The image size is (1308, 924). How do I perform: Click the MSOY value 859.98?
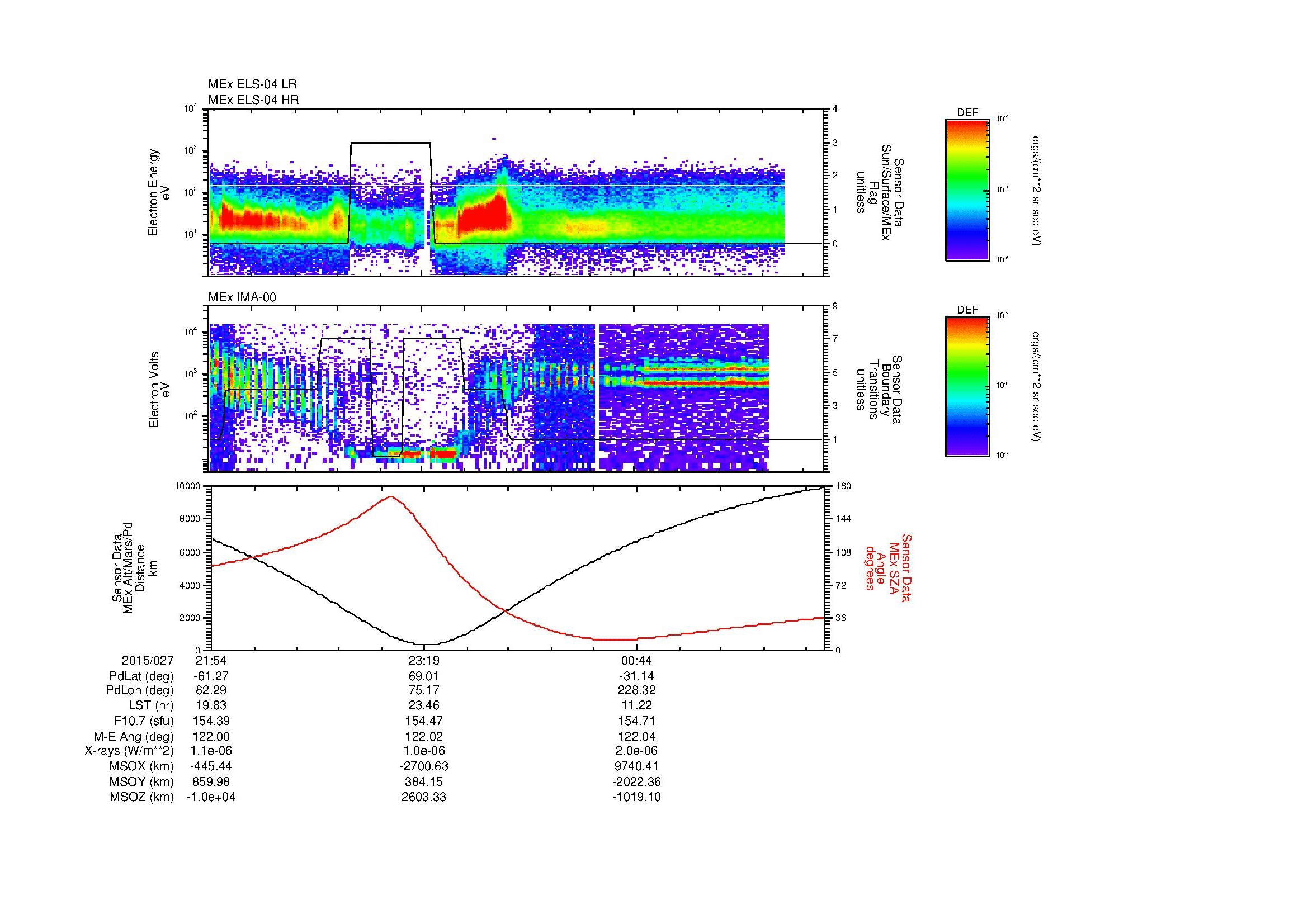pos(211,781)
